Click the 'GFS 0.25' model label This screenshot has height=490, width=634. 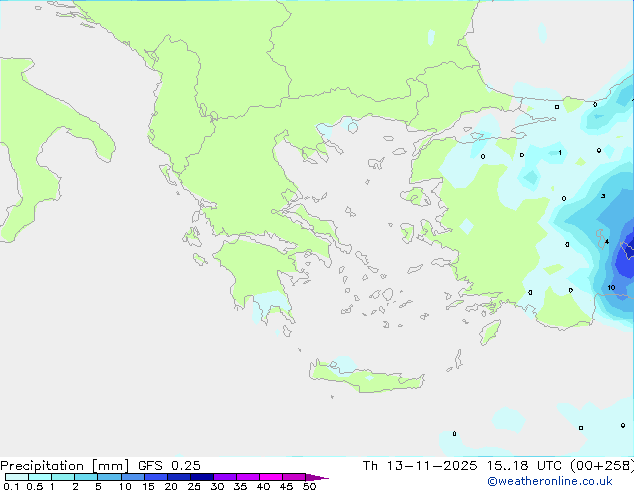(169, 466)
